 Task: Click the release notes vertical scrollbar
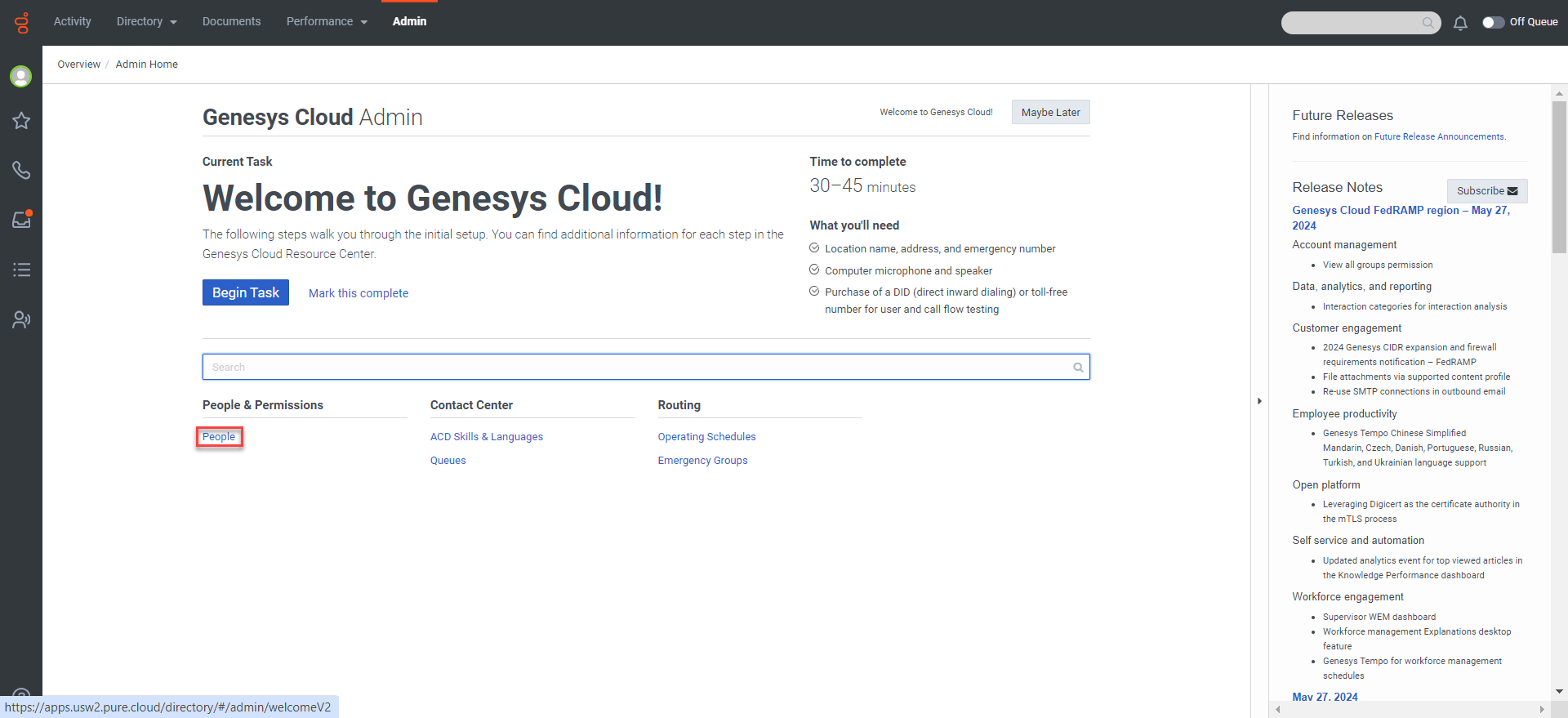(x=1559, y=176)
